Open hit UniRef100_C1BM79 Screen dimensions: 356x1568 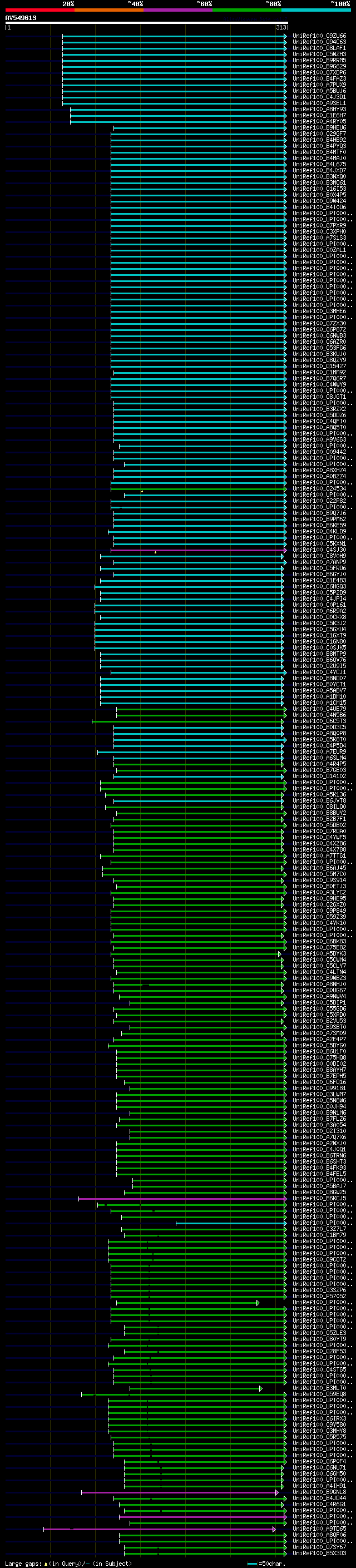point(319,1235)
